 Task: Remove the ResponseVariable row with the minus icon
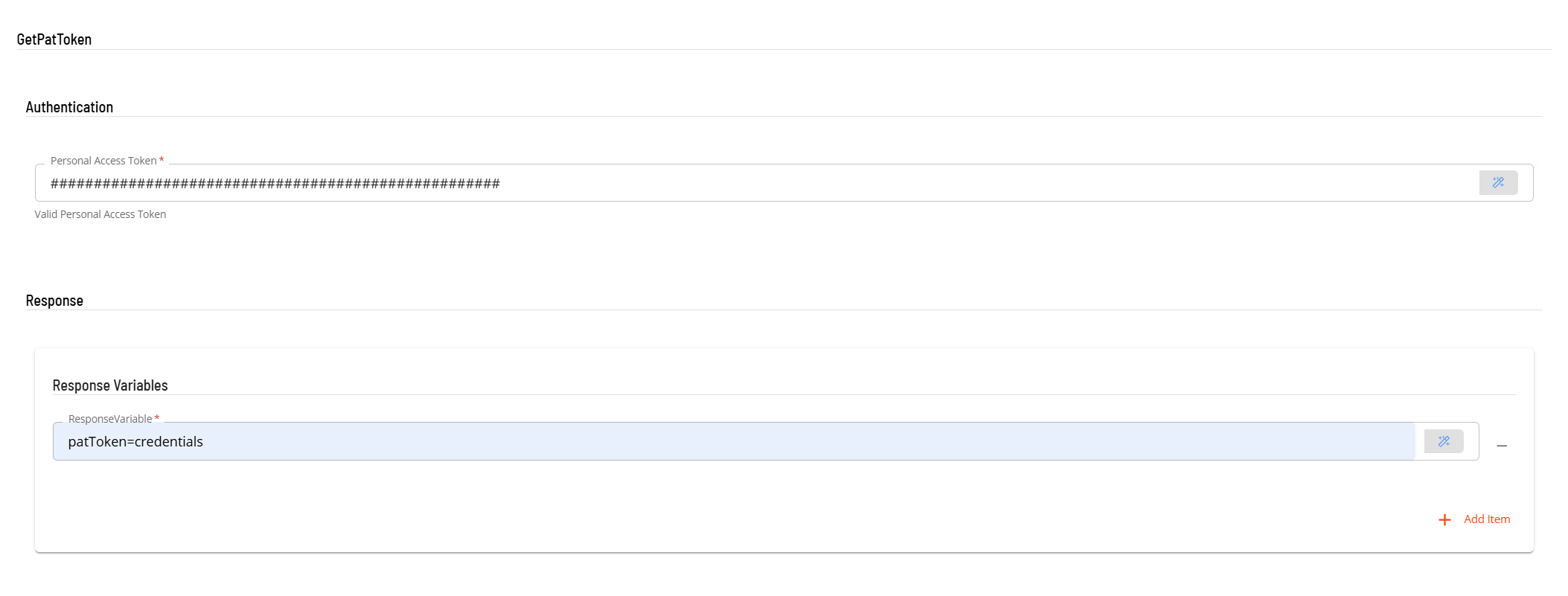click(x=1502, y=446)
